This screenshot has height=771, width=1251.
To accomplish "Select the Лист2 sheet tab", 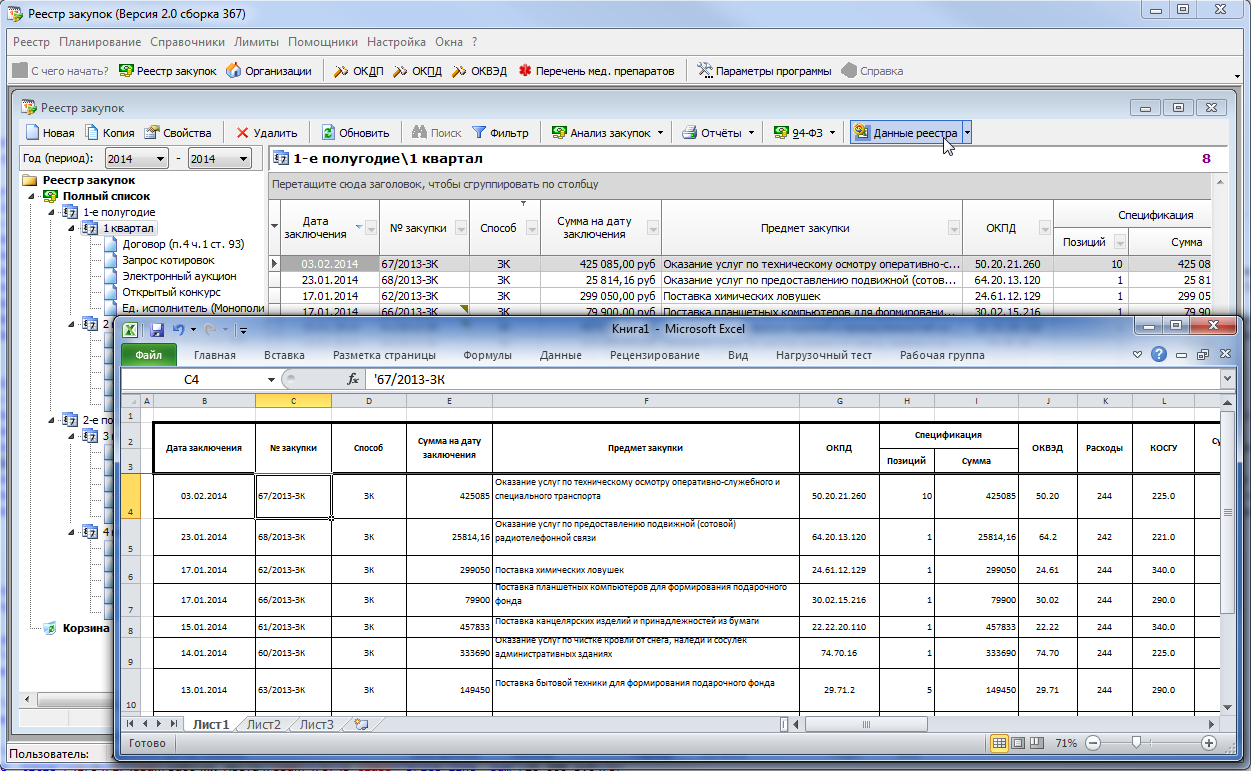I will (263, 724).
